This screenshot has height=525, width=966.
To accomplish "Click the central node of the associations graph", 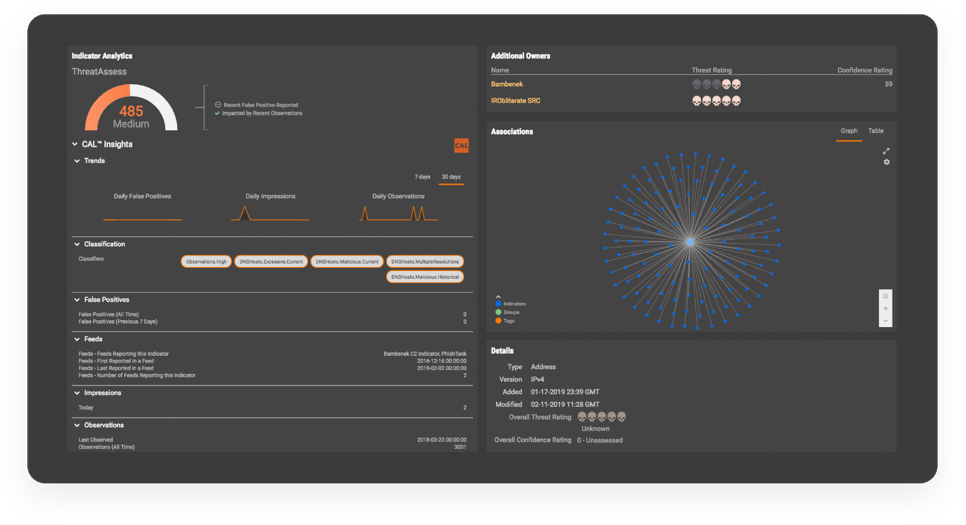I will click(x=690, y=242).
